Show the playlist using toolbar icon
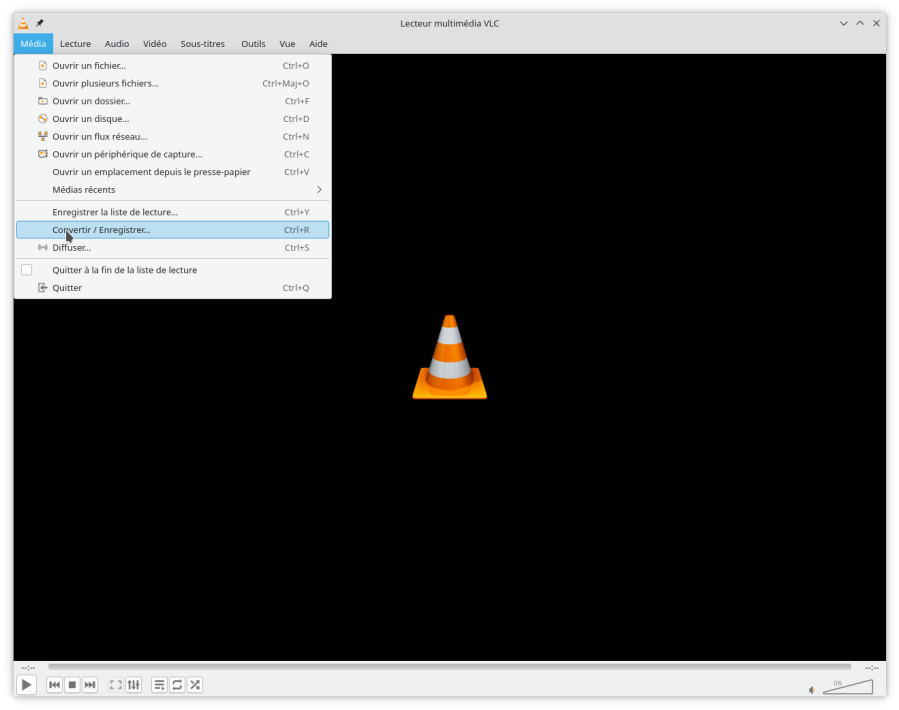Screen dimensions: 899x710 point(159,685)
